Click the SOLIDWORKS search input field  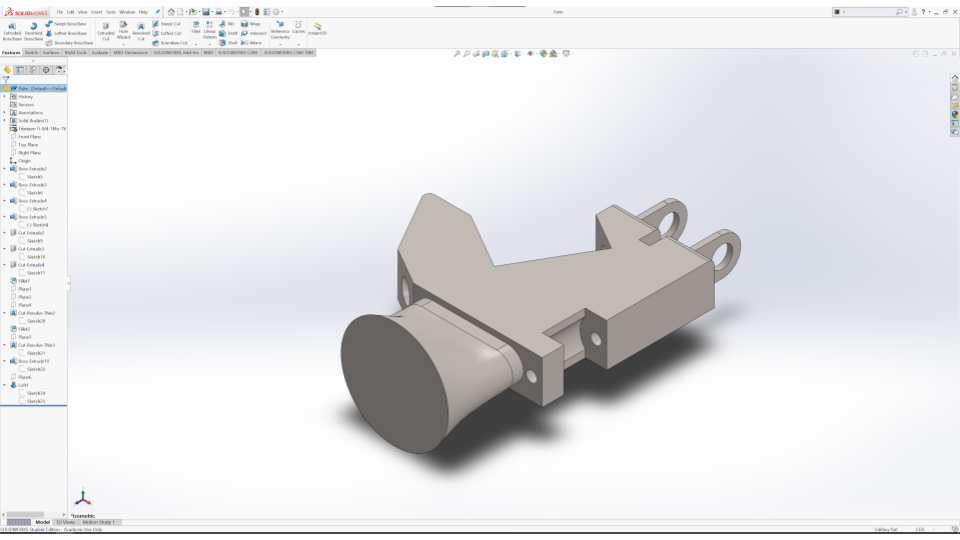(868, 12)
